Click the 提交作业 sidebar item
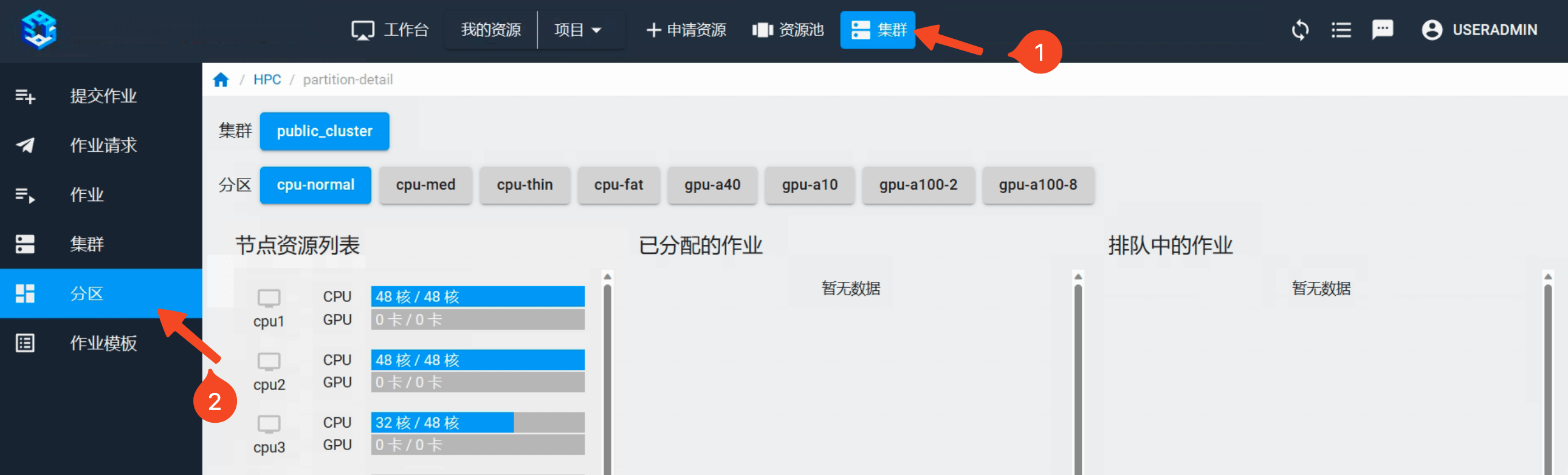Image resolution: width=1568 pixels, height=475 pixels. click(x=101, y=95)
